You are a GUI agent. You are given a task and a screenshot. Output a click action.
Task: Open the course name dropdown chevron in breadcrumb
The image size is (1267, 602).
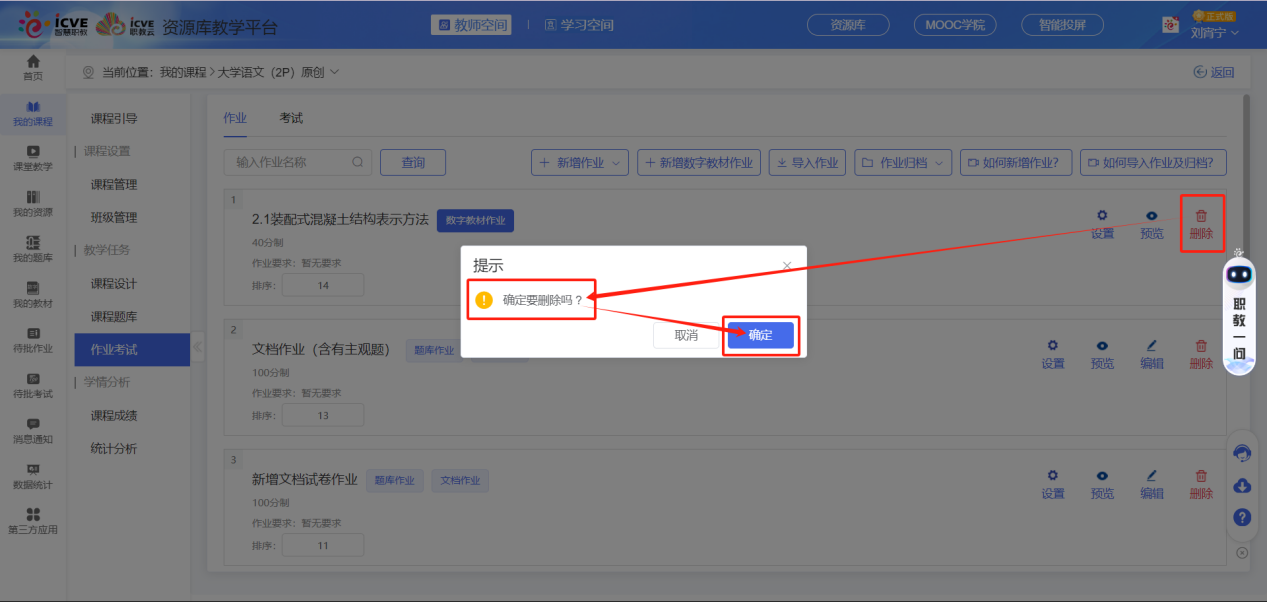click(x=335, y=72)
